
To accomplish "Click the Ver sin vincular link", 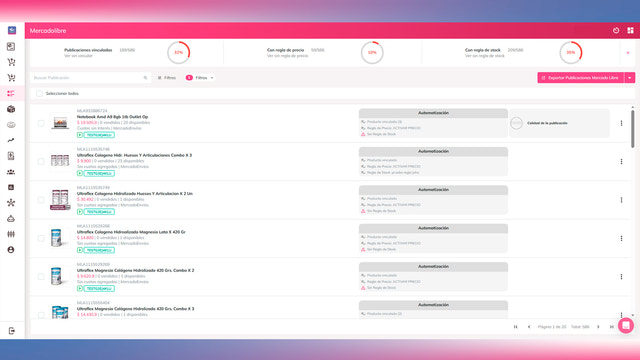I will 78,56.
